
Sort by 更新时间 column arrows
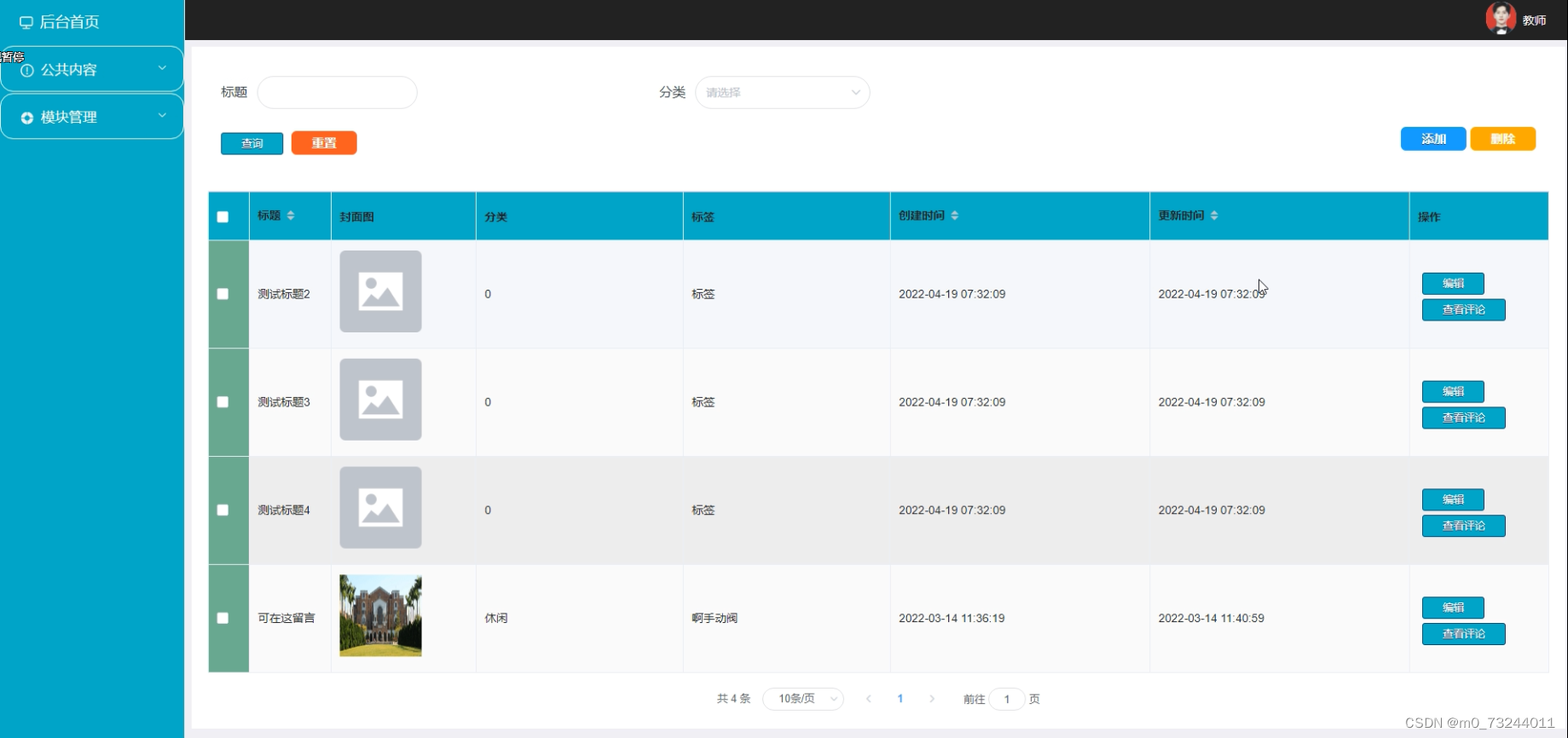coord(1214,216)
